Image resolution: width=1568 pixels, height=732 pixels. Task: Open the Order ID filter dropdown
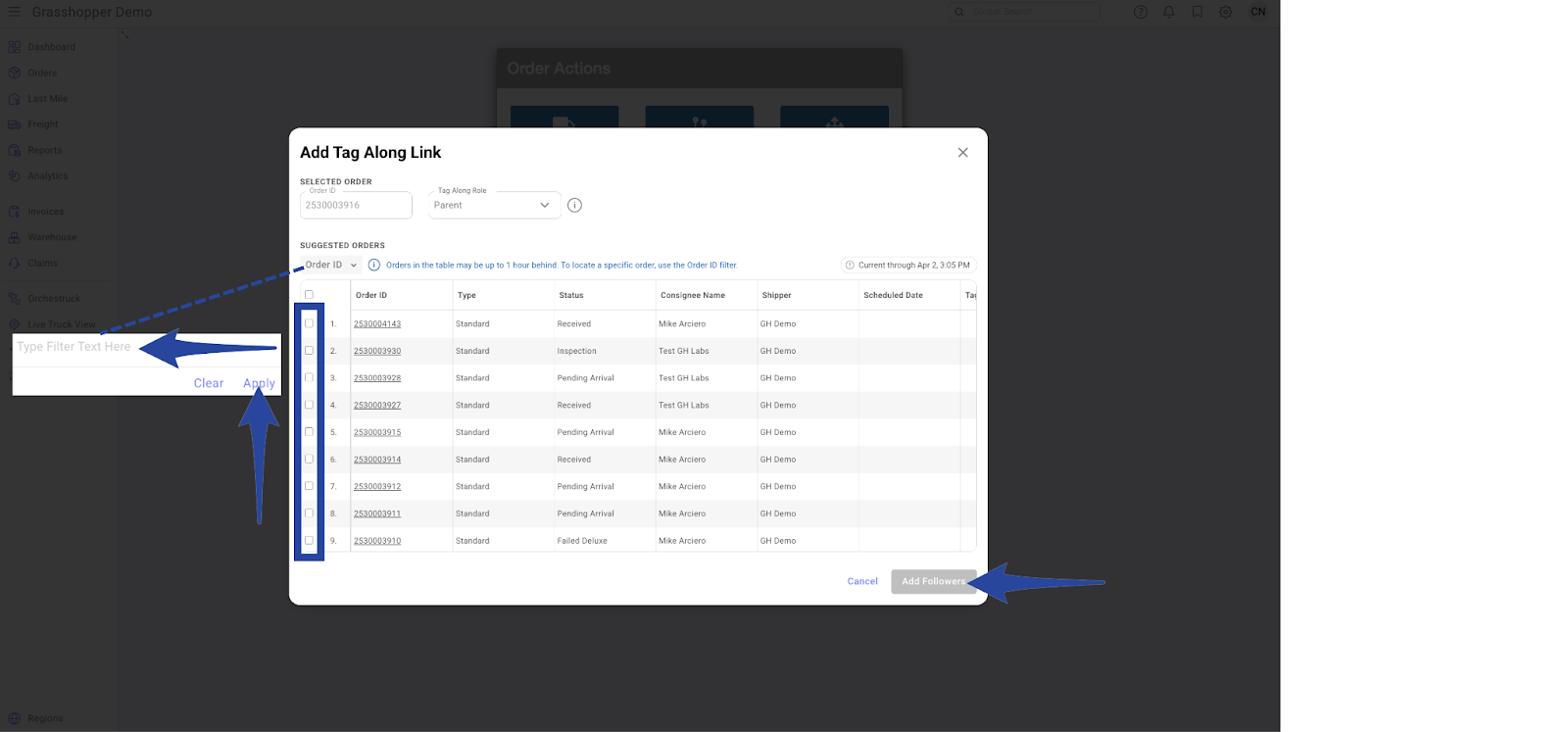330,266
